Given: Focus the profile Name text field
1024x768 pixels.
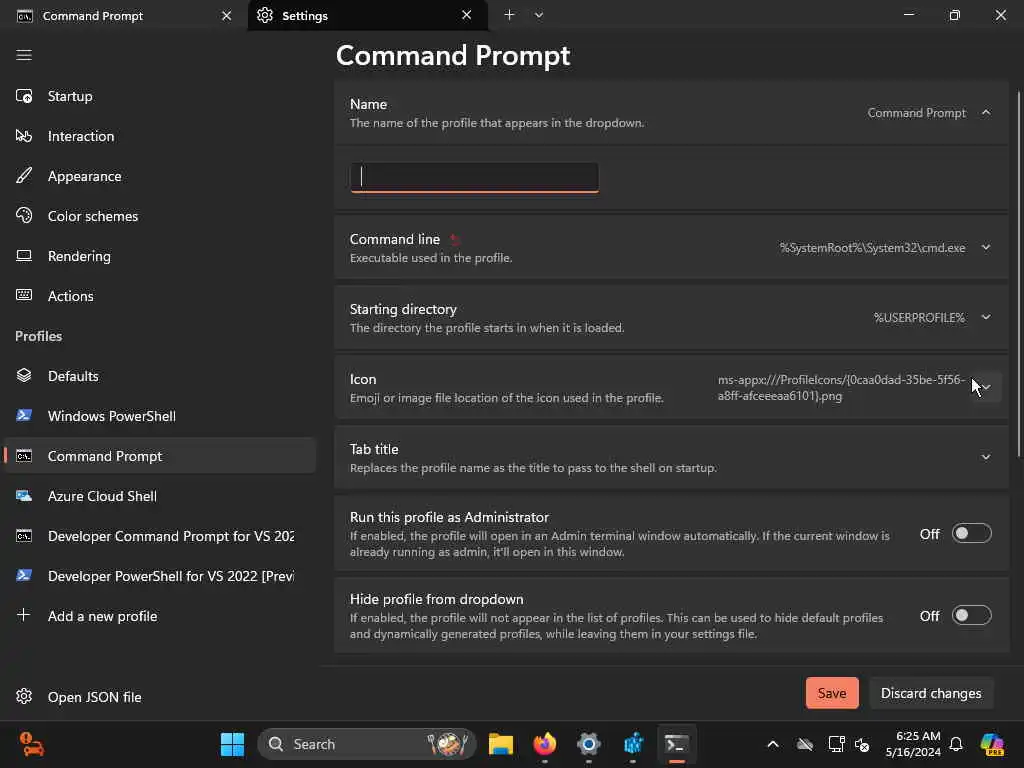Looking at the screenshot, I should tap(475, 177).
